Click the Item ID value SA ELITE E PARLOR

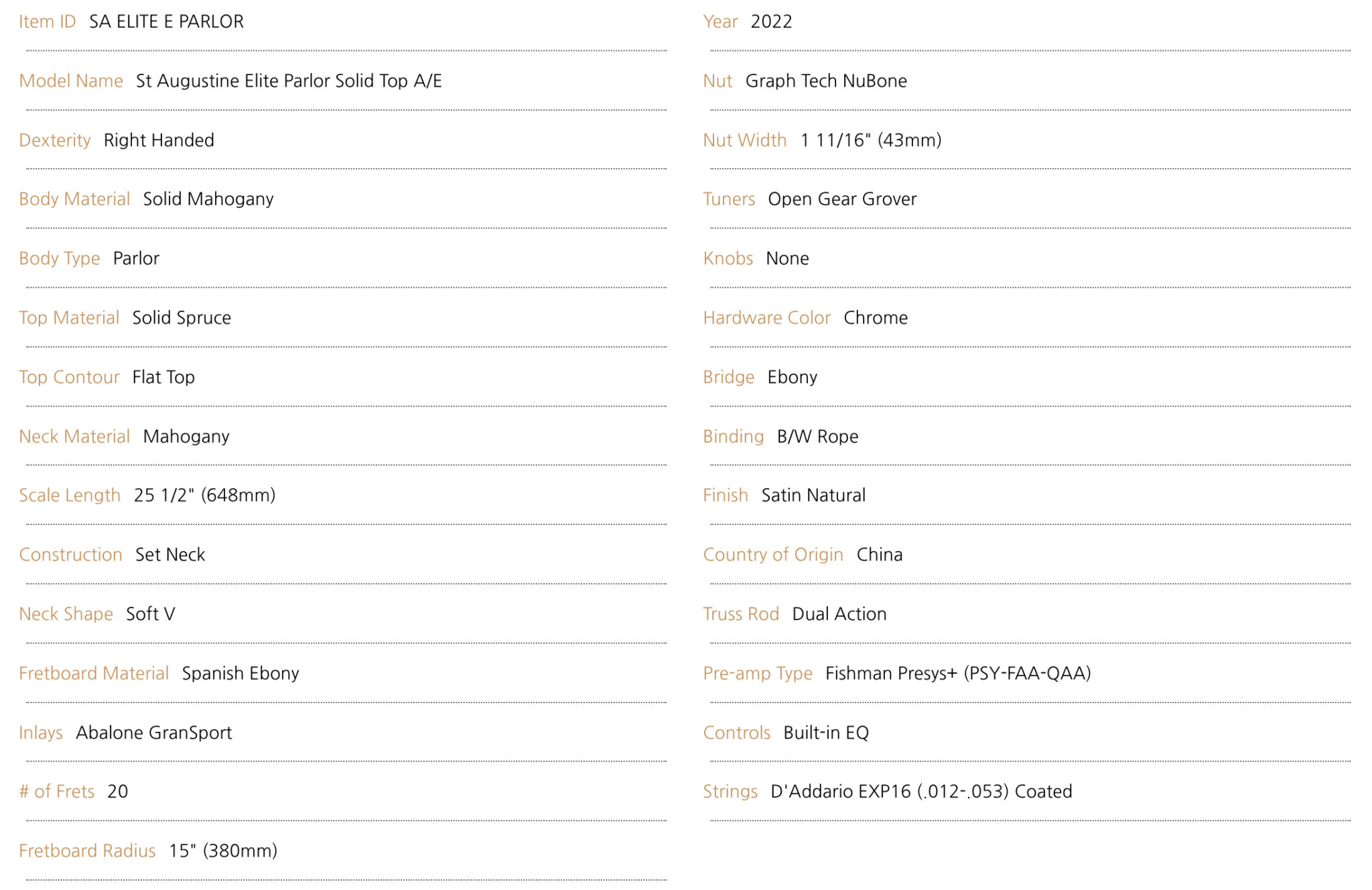point(166,21)
